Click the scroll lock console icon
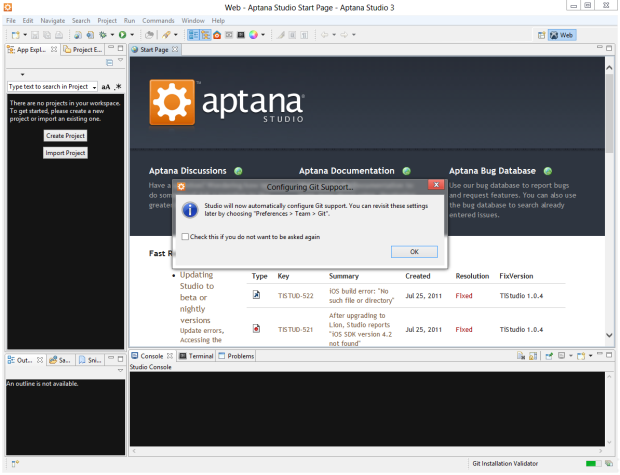The image size is (620, 475). [533, 356]
